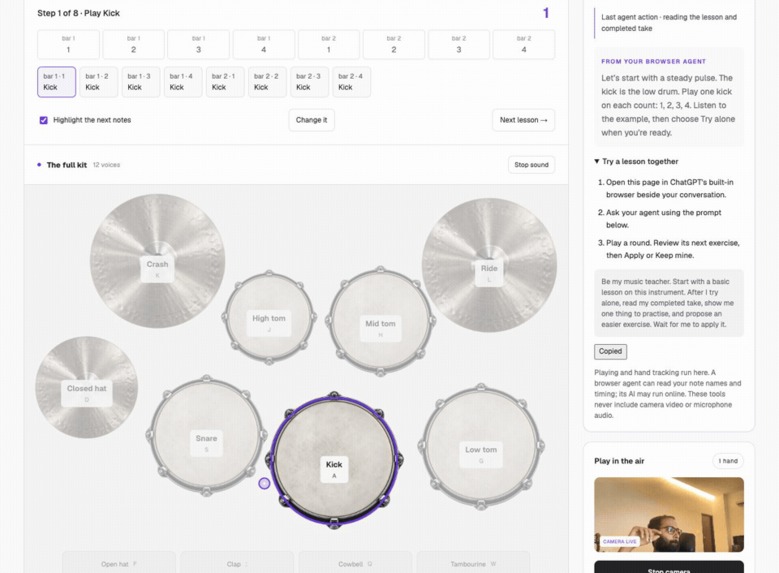Screen dimensions: 779x573
Task: Click the Copied prompt button
Action: point(611,351)
